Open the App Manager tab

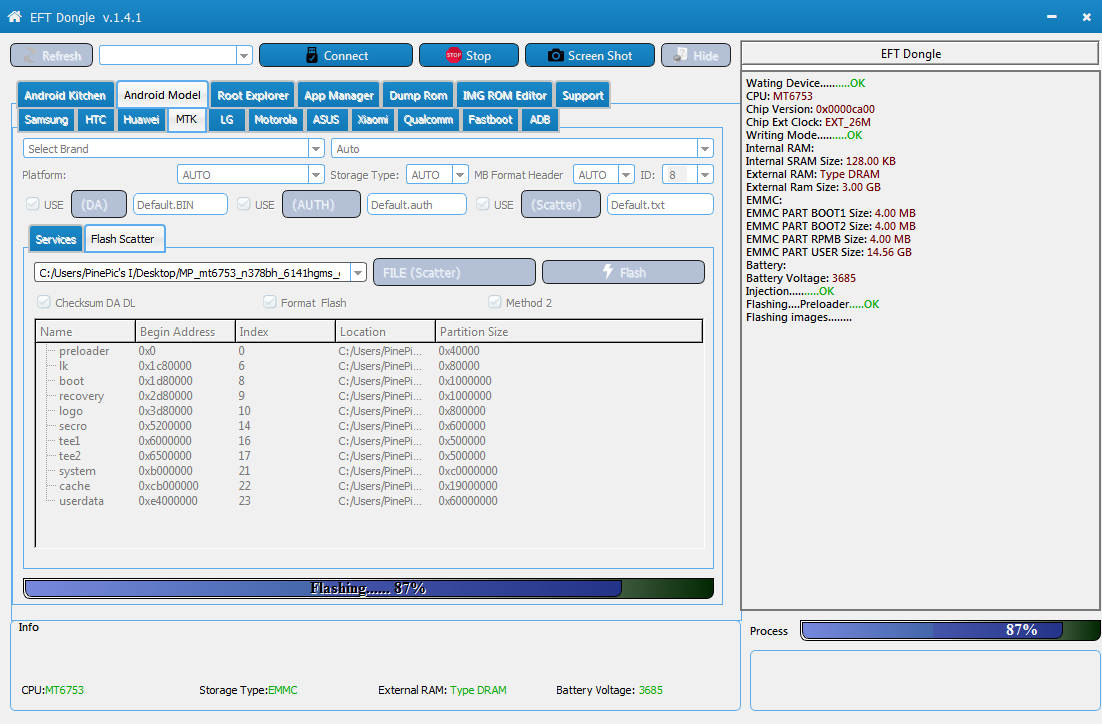pos(339,95)
